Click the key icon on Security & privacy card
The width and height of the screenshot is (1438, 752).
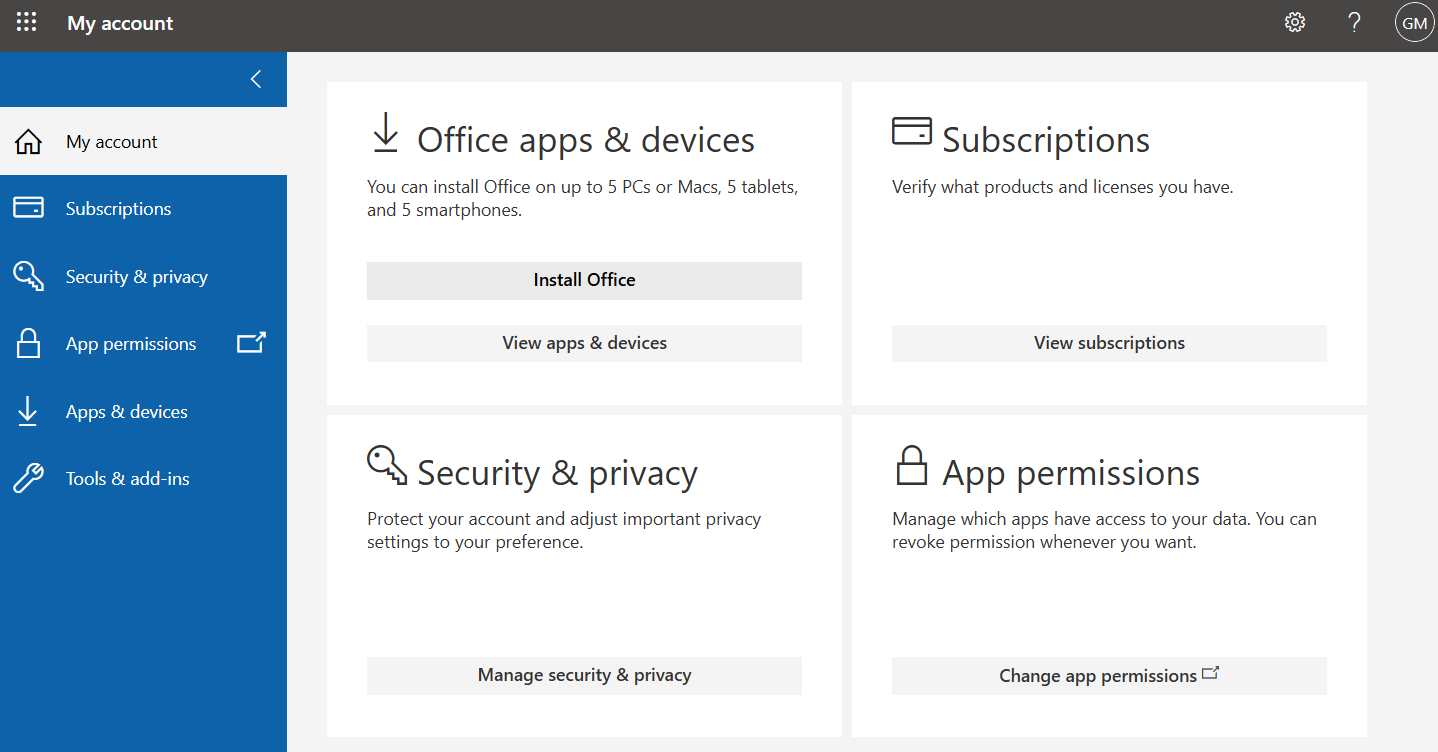click(387, 465)
